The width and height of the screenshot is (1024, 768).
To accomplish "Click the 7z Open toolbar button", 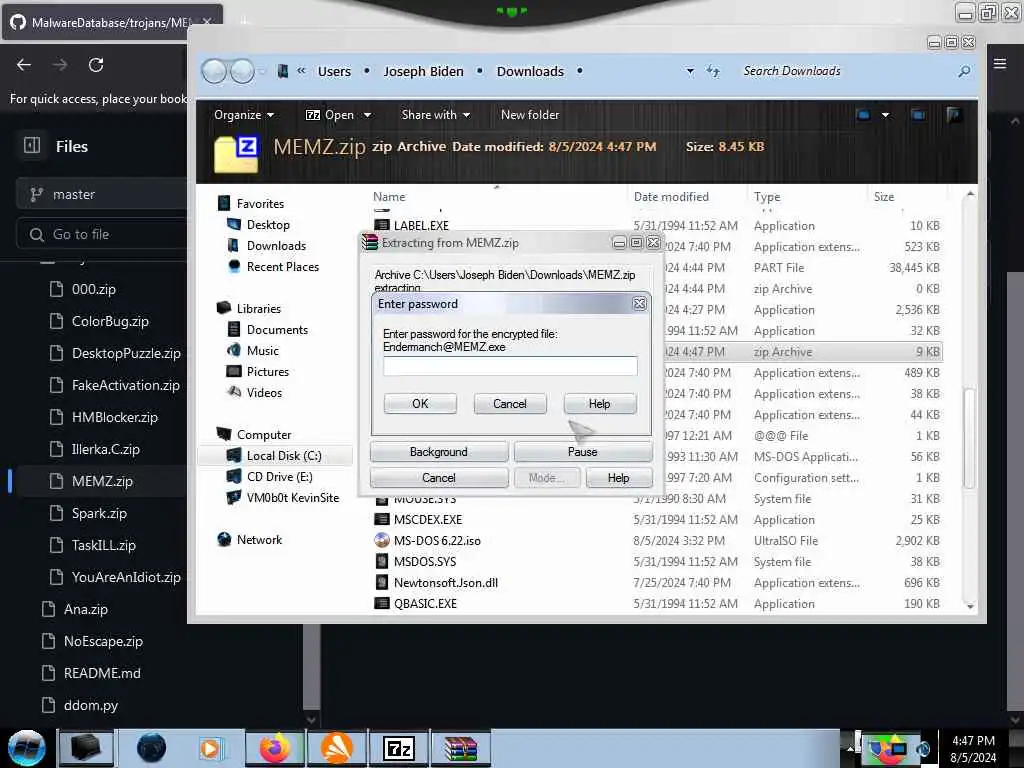I will click(x=330, y=115).
